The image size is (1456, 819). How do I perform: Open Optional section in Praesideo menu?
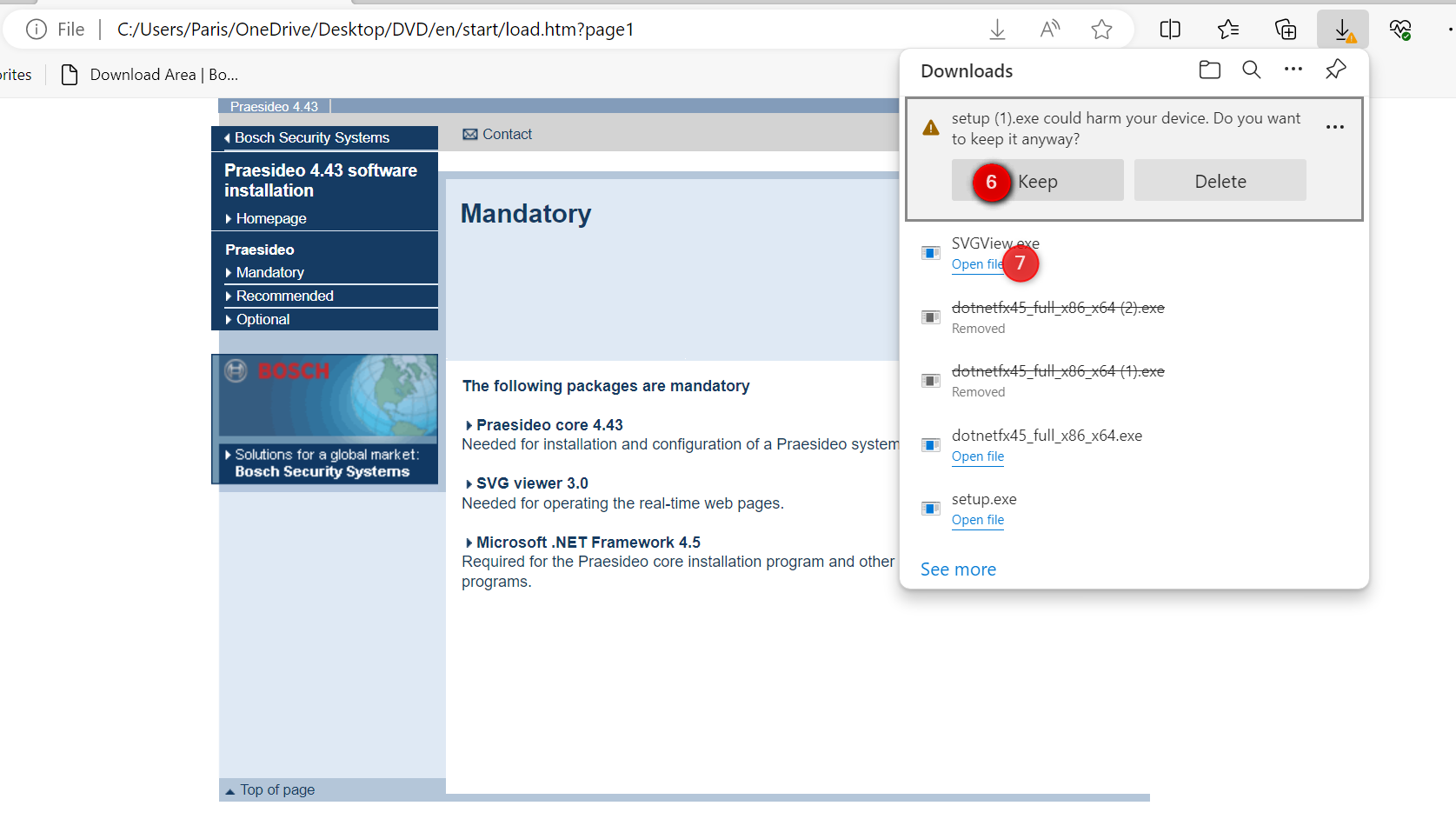tap(263, 320)
